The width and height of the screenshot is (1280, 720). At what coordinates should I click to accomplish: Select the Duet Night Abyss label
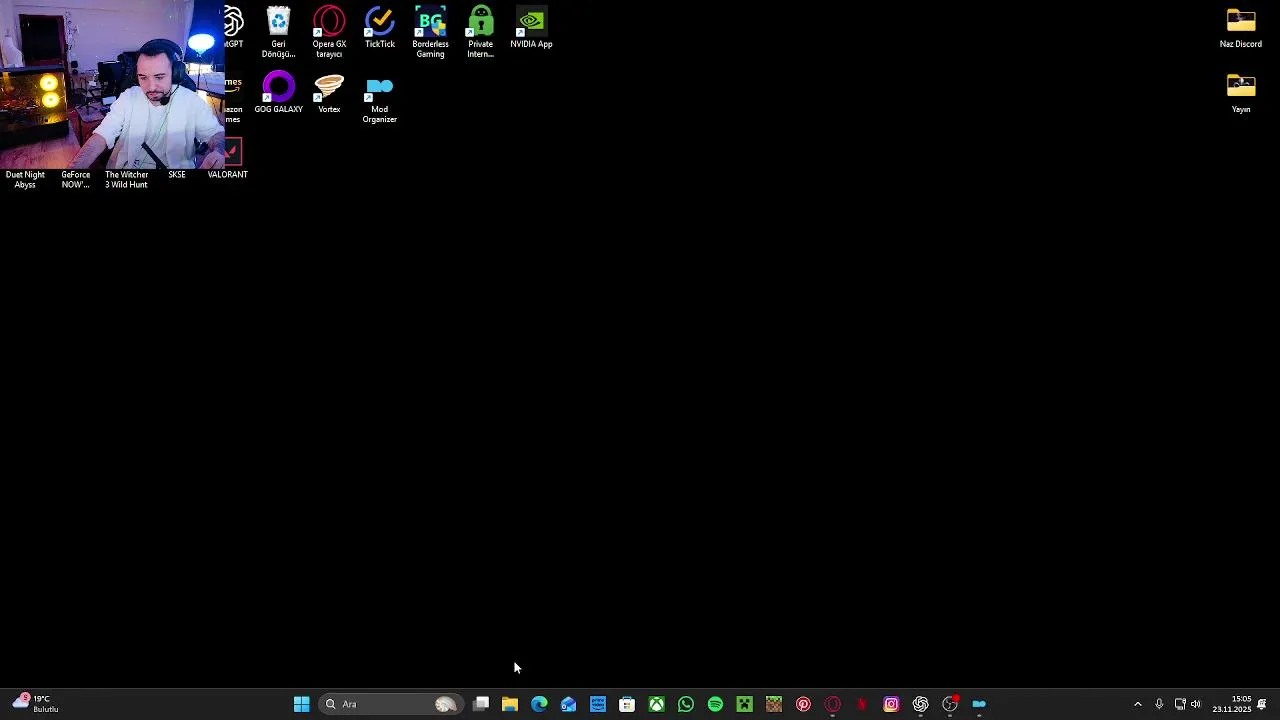pos(25,180)
